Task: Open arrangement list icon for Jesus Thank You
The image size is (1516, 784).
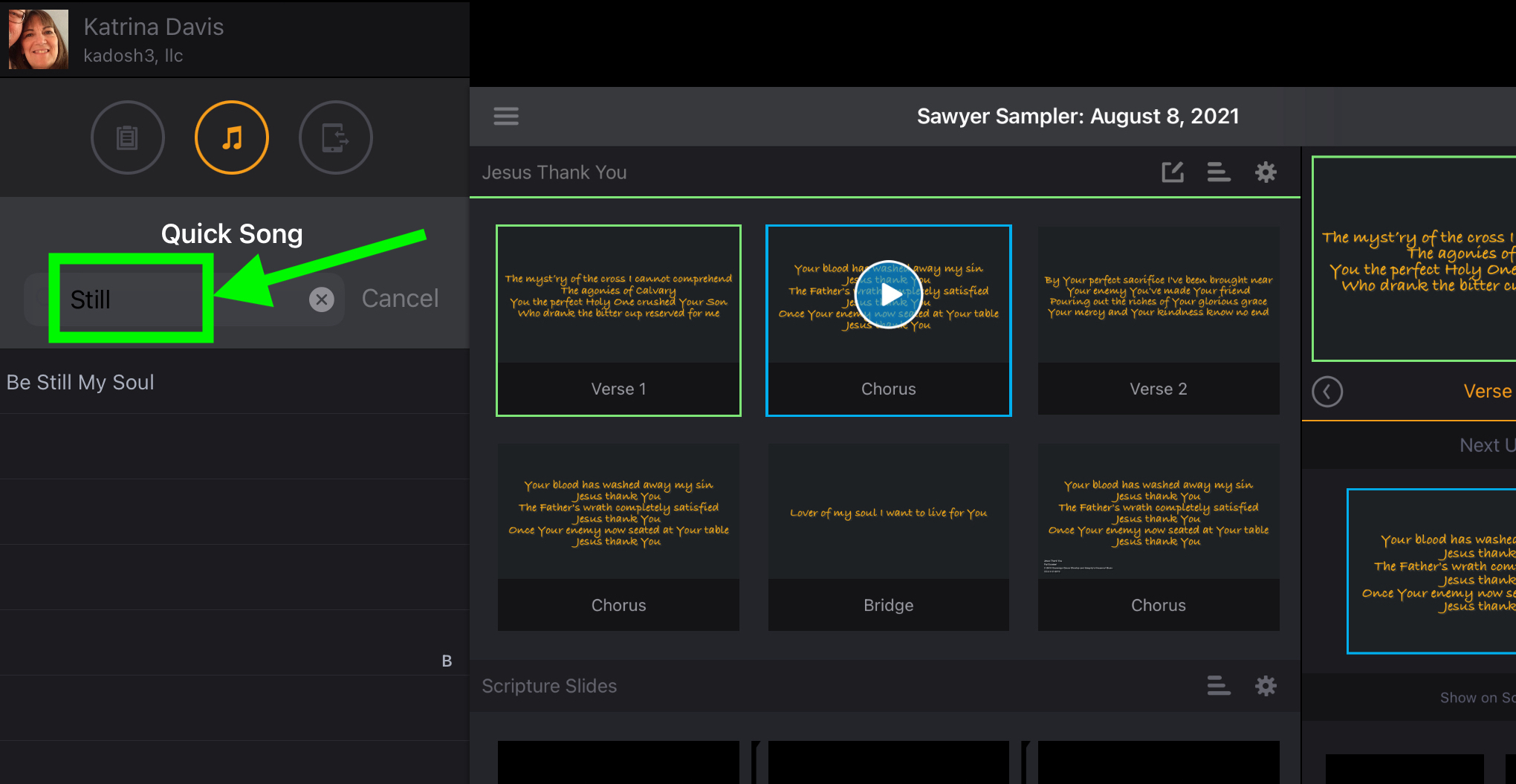Action: 1219,172
